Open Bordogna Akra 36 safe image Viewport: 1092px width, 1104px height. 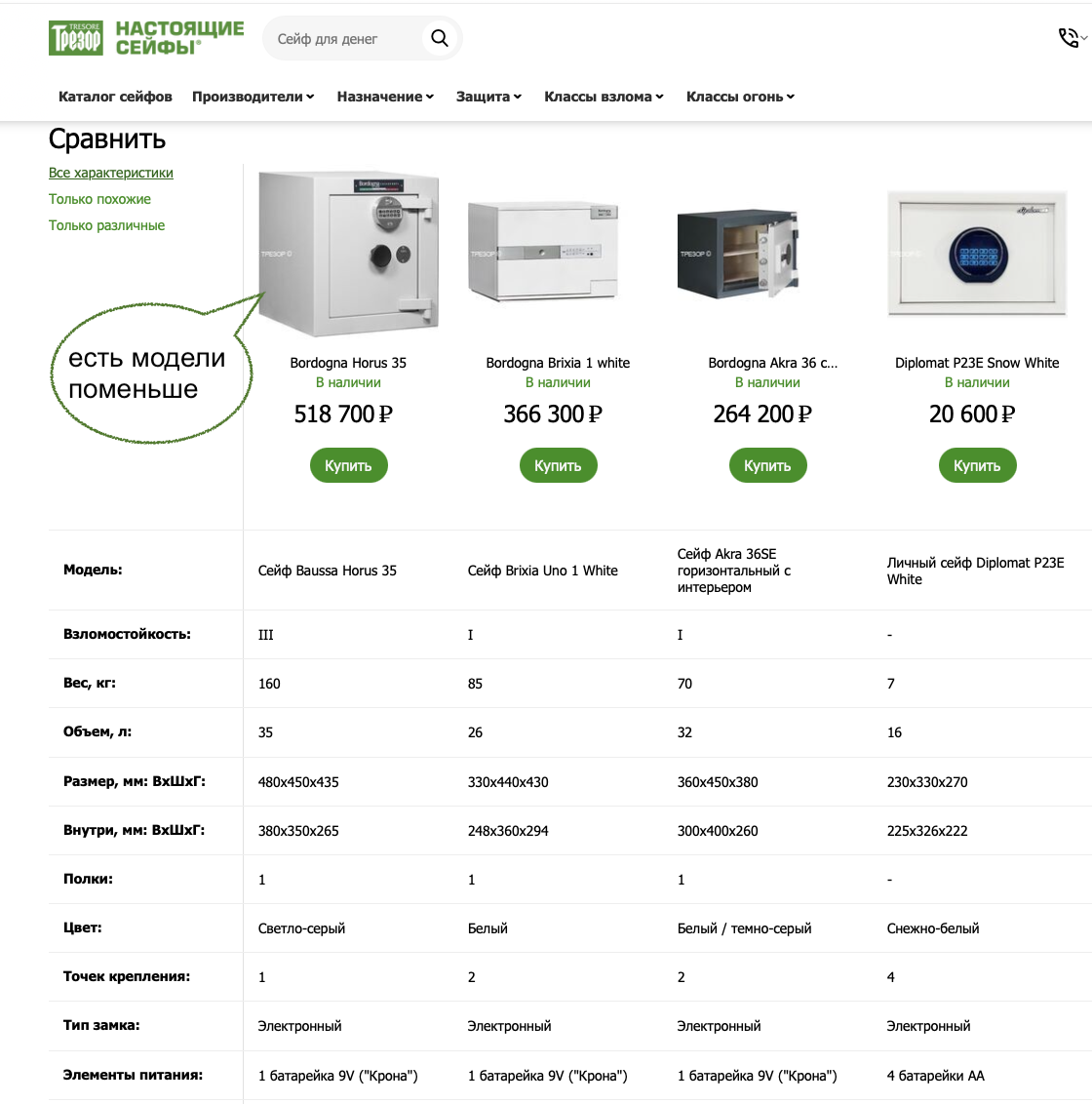coord(738,254)
